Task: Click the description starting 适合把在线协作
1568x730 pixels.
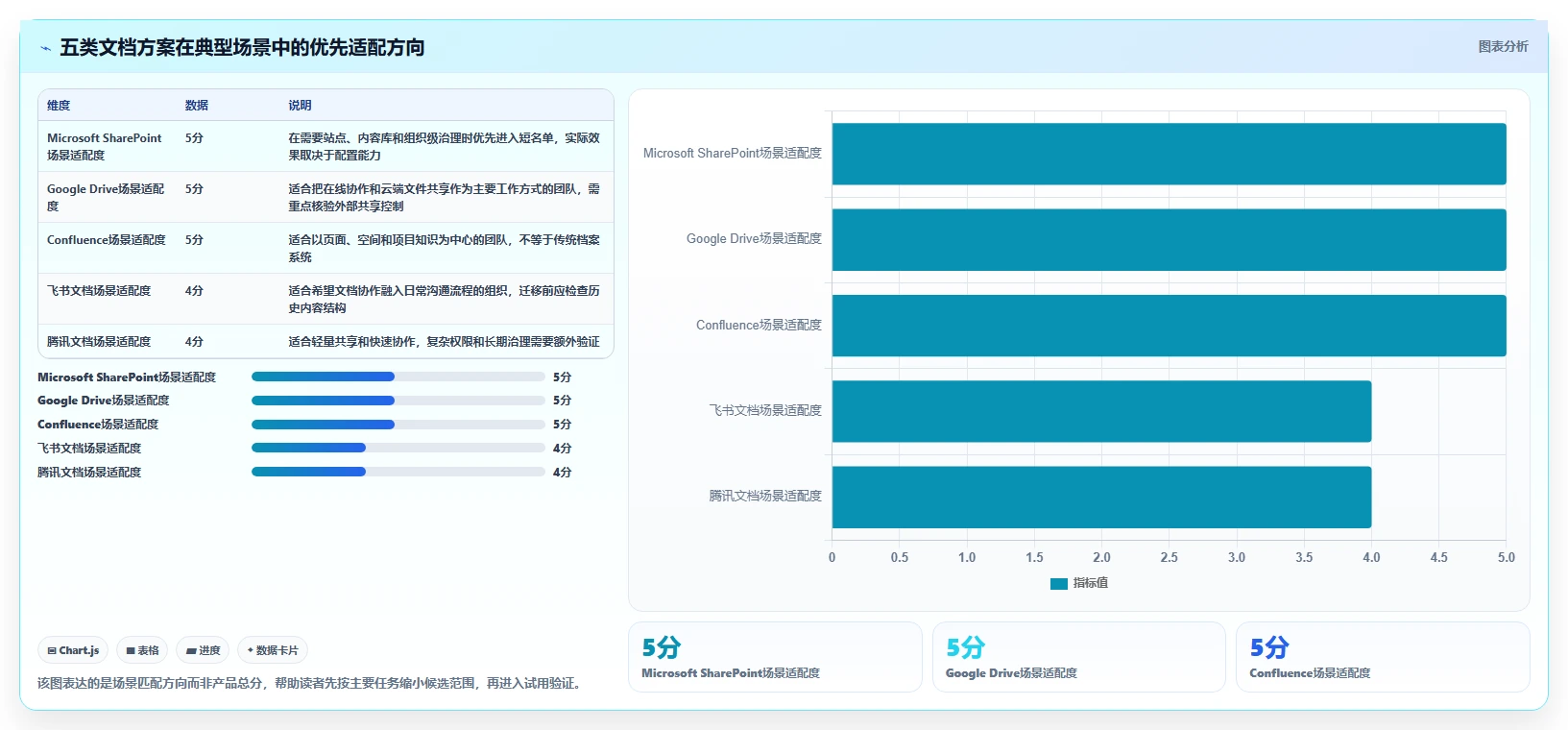Action: [x=444, y=197]
